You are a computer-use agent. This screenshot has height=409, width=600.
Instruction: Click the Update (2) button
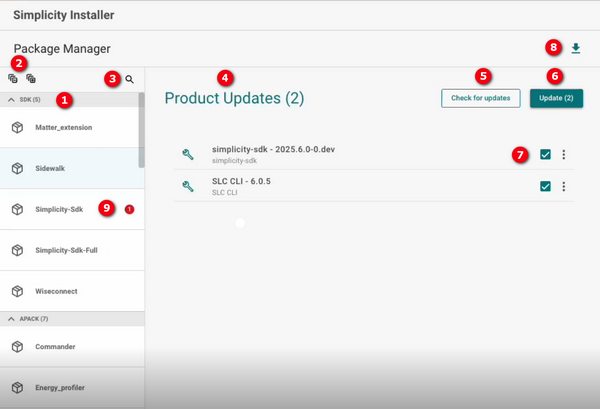(556, 98)
